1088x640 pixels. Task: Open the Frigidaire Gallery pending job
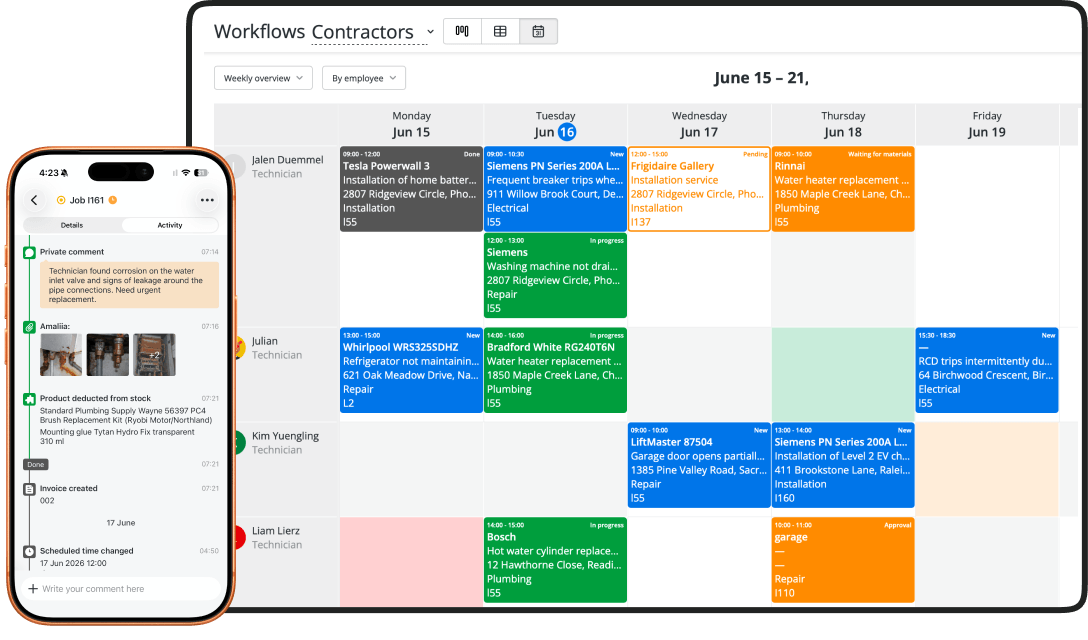point(699,189)
